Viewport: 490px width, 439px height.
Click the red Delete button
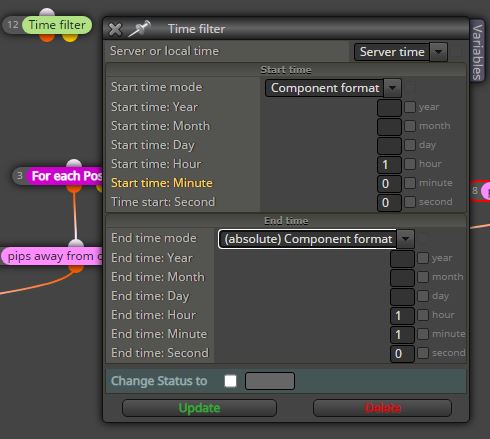tap(382, 408)
